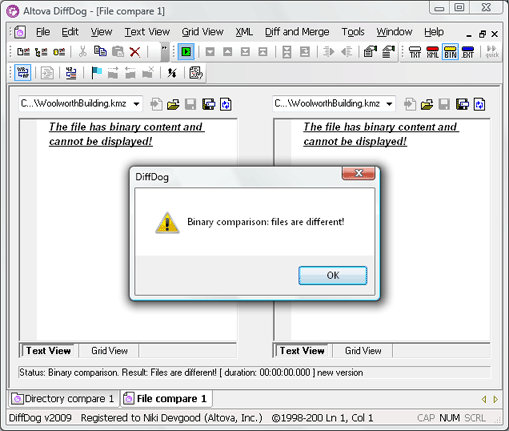
Task: Open the Text View menu
Action: pyautogui.click(x=147, y=32)
